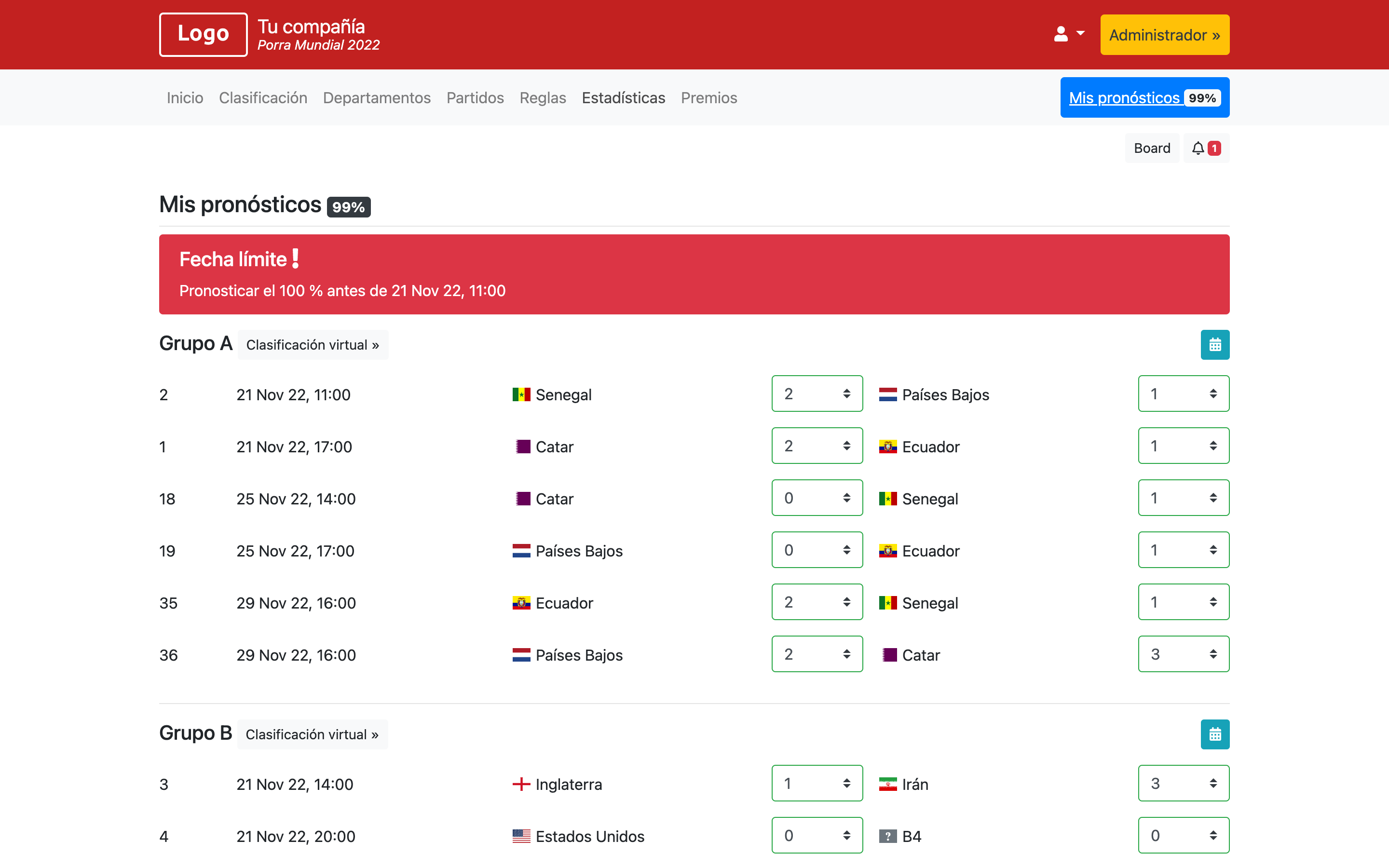The width and height of the screenshot is (1389, 868).
Task: Open Estados Unidos score selector in match 4
Action: tap(817, 835)
